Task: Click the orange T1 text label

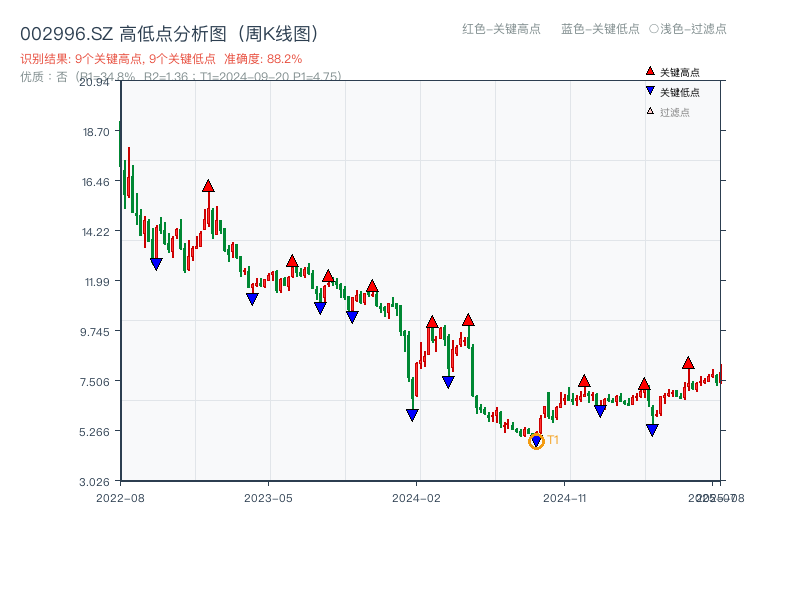Action: 553,440
